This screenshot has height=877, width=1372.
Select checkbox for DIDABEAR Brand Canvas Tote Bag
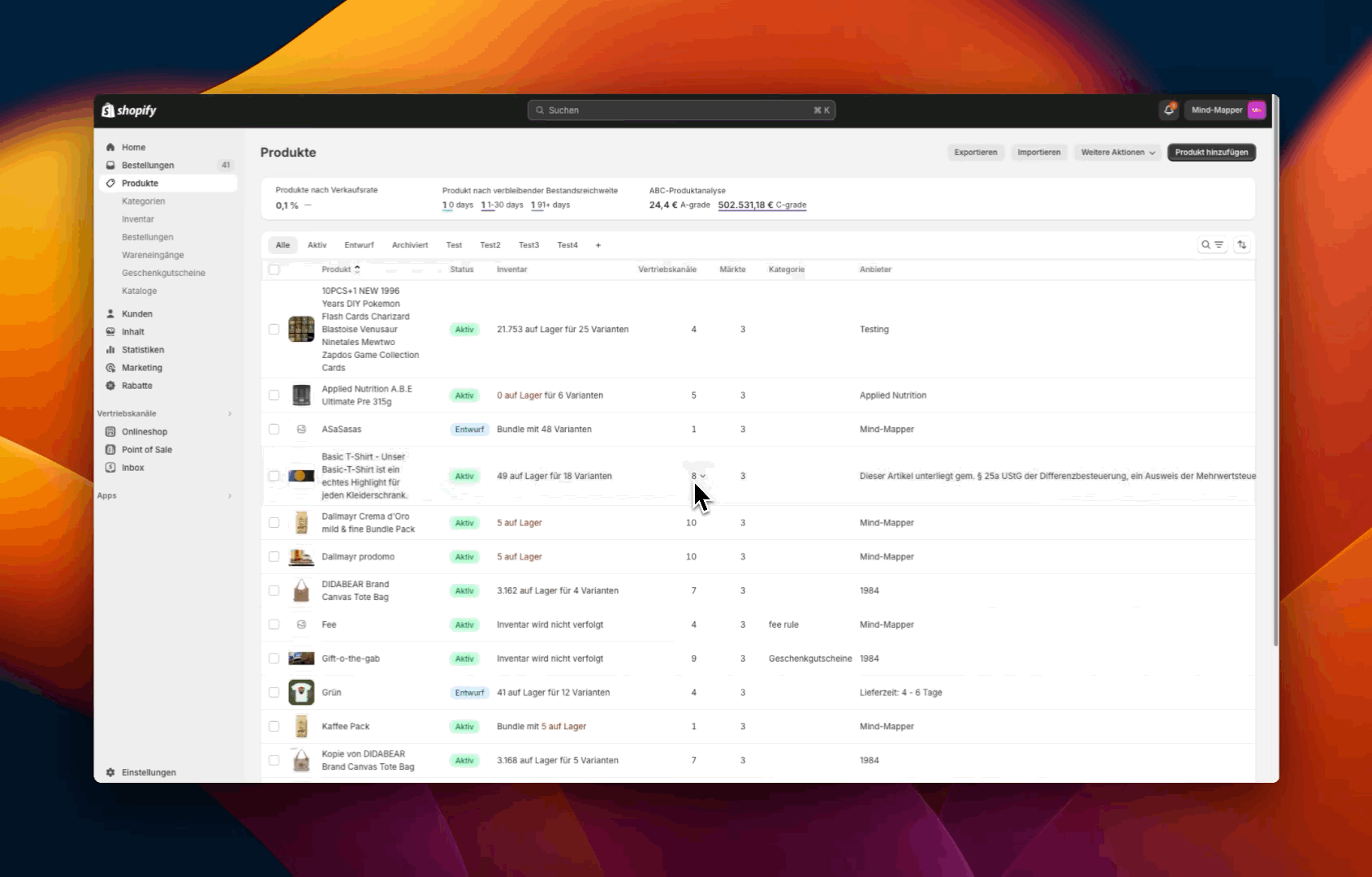pyautogui.click(x=274, y=590)
